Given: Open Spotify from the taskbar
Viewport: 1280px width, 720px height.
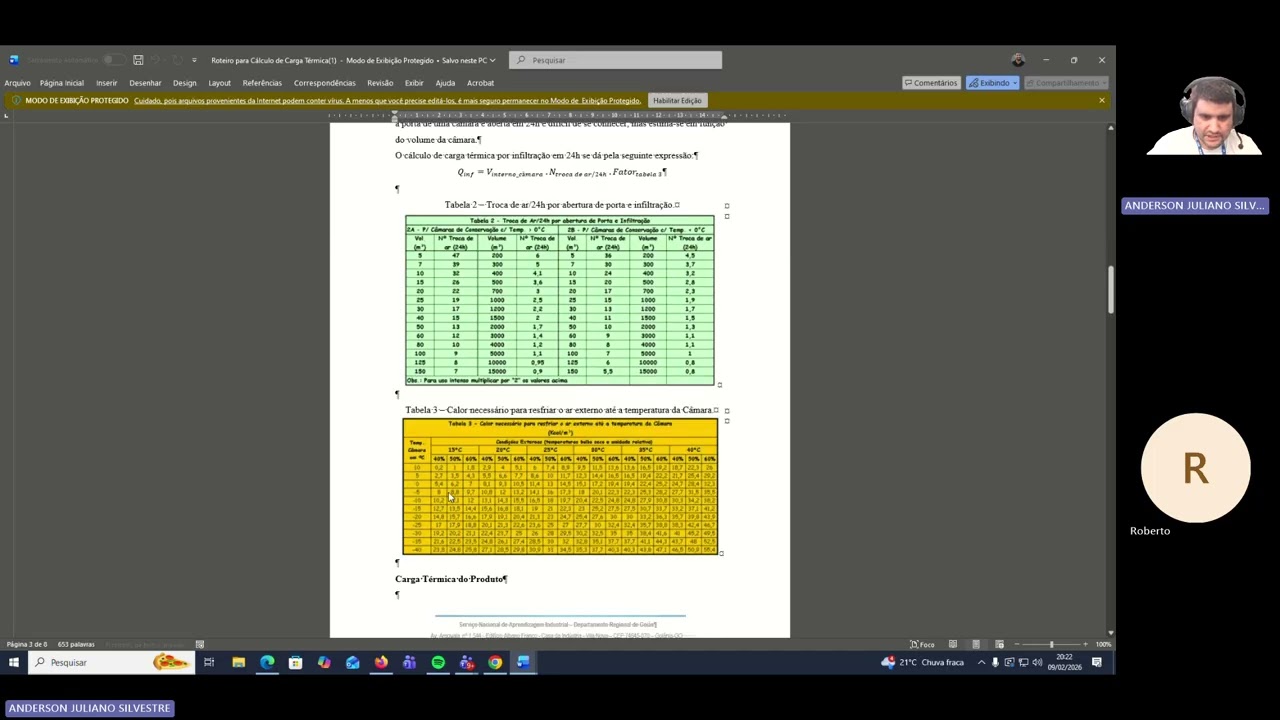Looking at the screenshot, I should click(x=438, y=662).
